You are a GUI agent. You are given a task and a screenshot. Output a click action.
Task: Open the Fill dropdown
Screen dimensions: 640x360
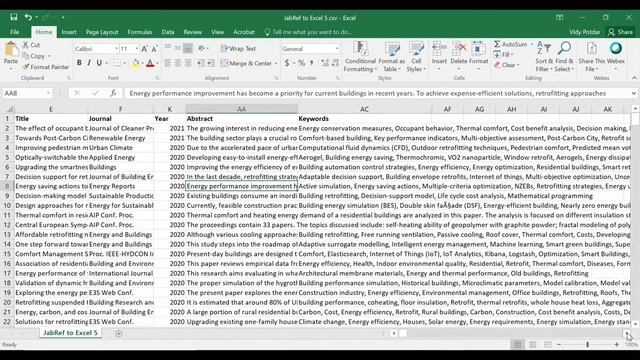(x=504, y=54)
